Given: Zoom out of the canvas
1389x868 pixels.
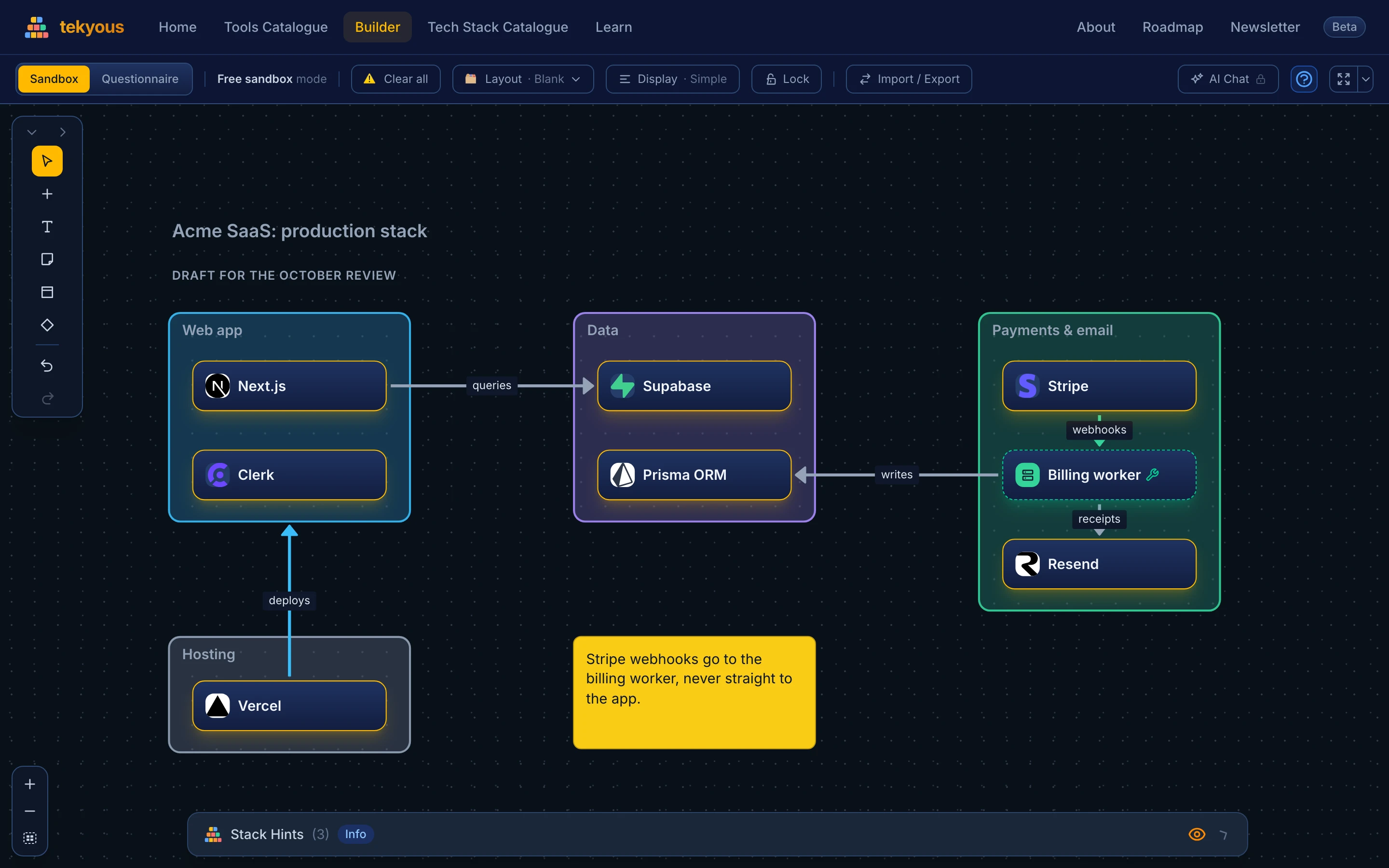Looking at the screenshot, I should 30,811.
